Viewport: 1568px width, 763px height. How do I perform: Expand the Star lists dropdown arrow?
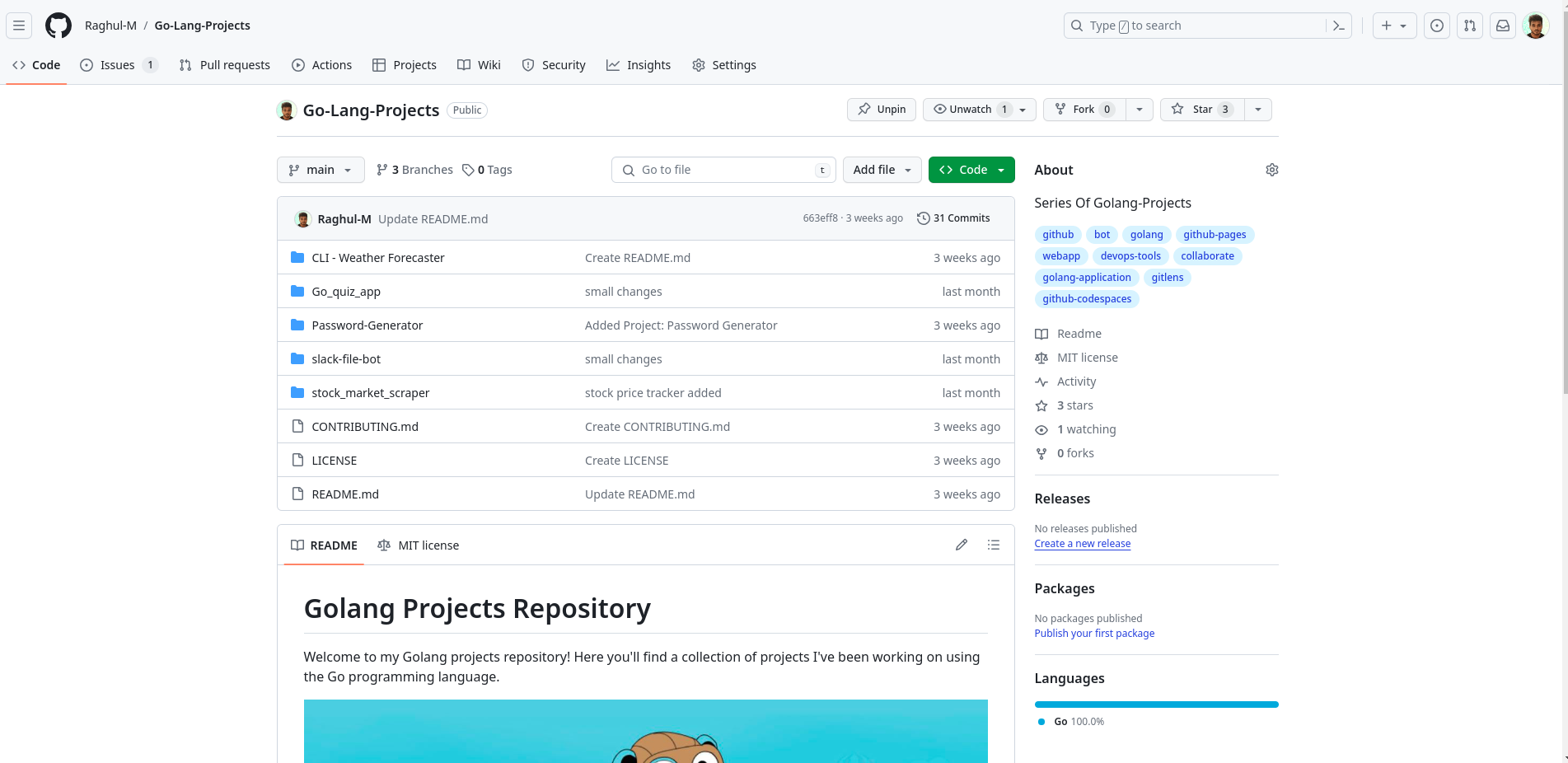(1258, 110)
